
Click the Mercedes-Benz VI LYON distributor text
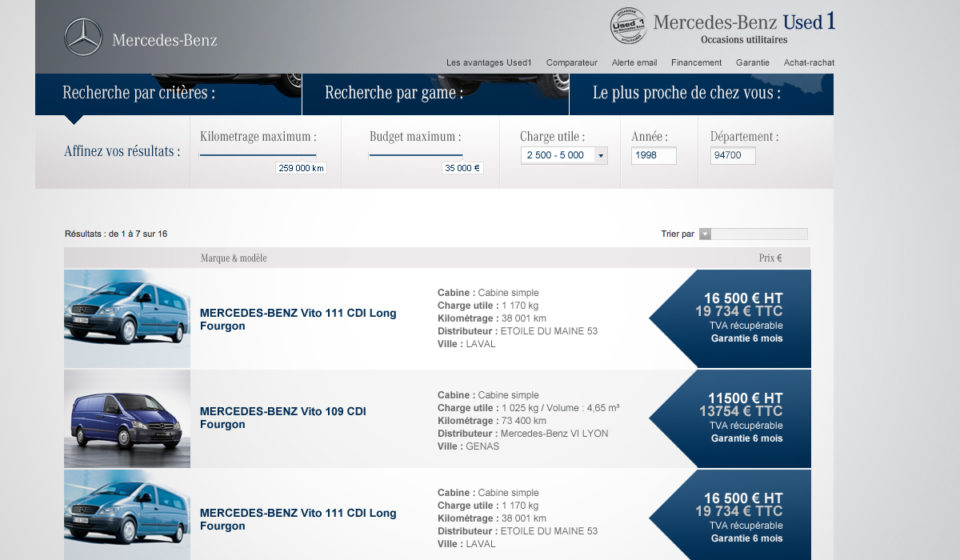[554, 433]
